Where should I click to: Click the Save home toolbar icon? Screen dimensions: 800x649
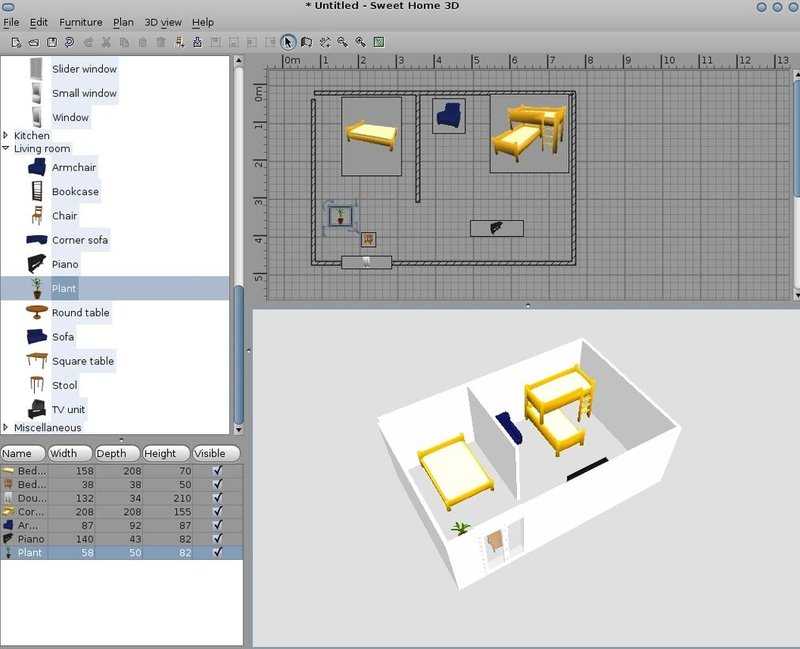coord(52,42)
